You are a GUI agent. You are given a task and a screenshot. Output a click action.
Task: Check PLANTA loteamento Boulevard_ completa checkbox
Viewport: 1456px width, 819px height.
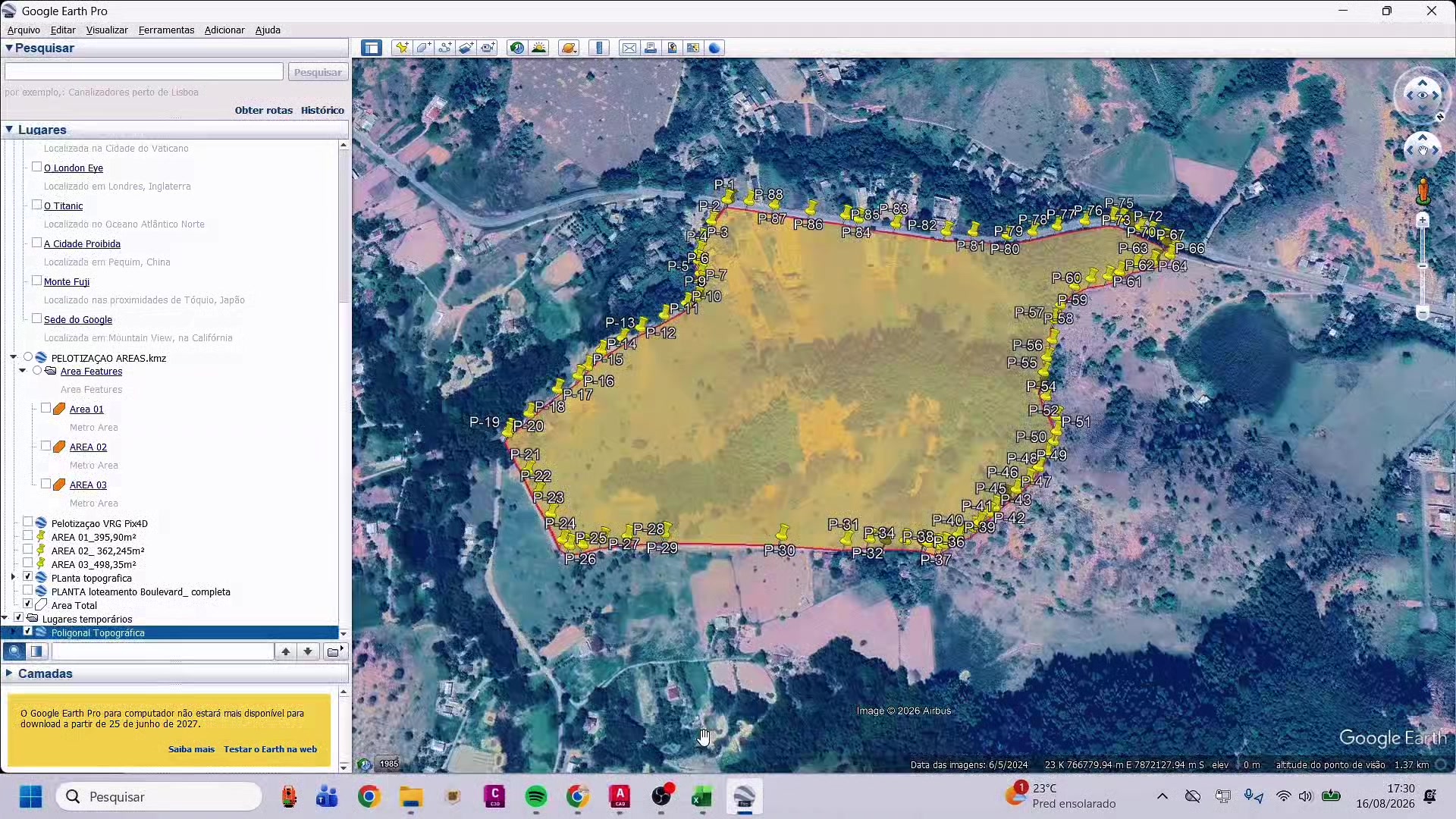coord(28,591)
